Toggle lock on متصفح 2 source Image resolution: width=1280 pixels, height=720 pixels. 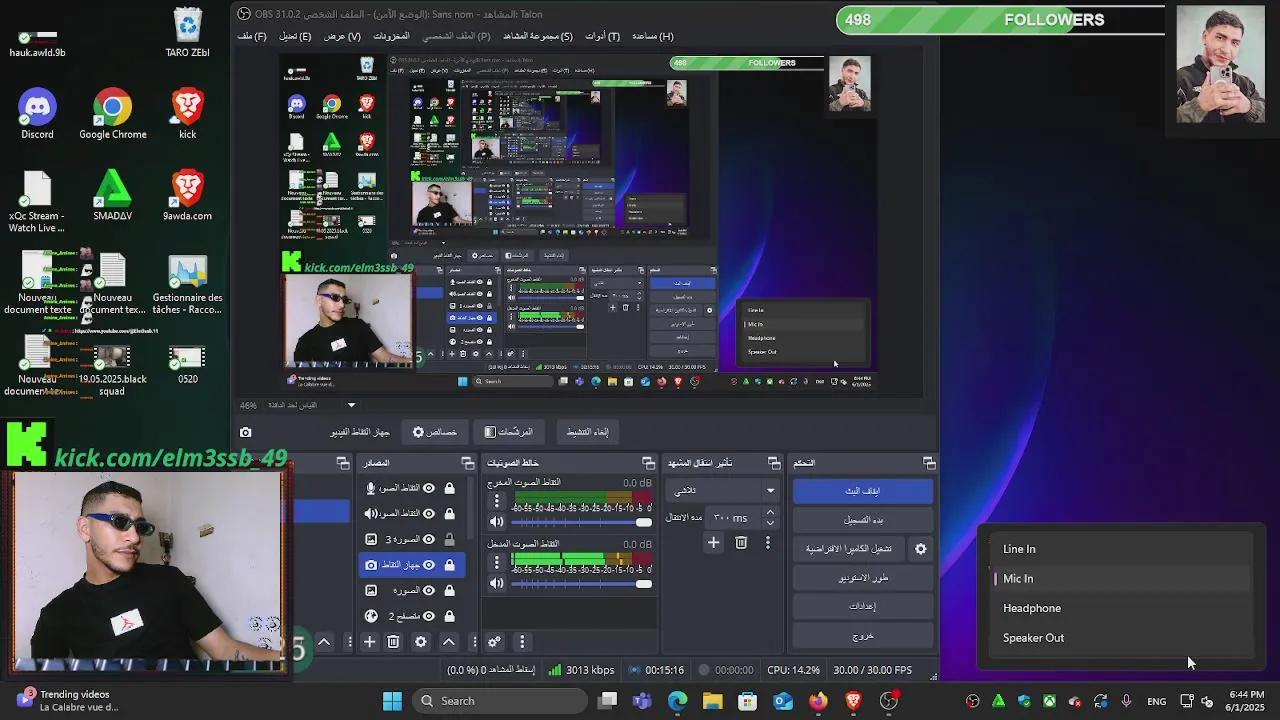(x=450, y=616)
